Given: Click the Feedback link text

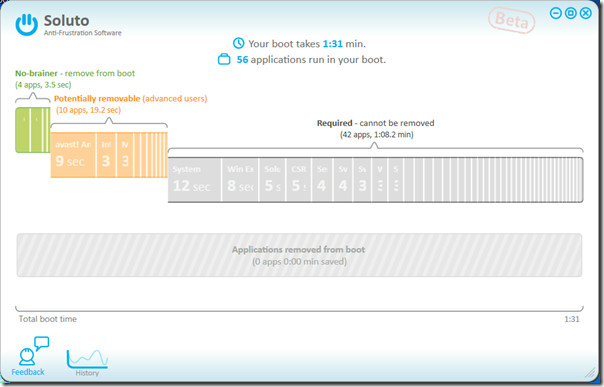Looking at the screenshot, I should coord(28,372).
